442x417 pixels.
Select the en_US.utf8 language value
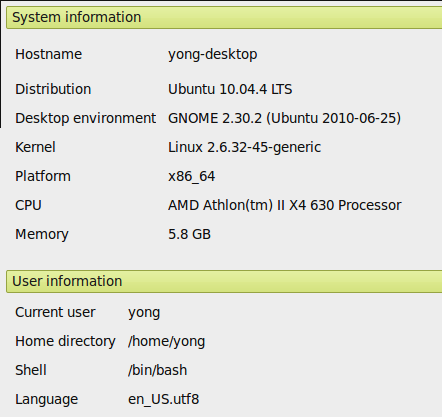coord(163,399)
